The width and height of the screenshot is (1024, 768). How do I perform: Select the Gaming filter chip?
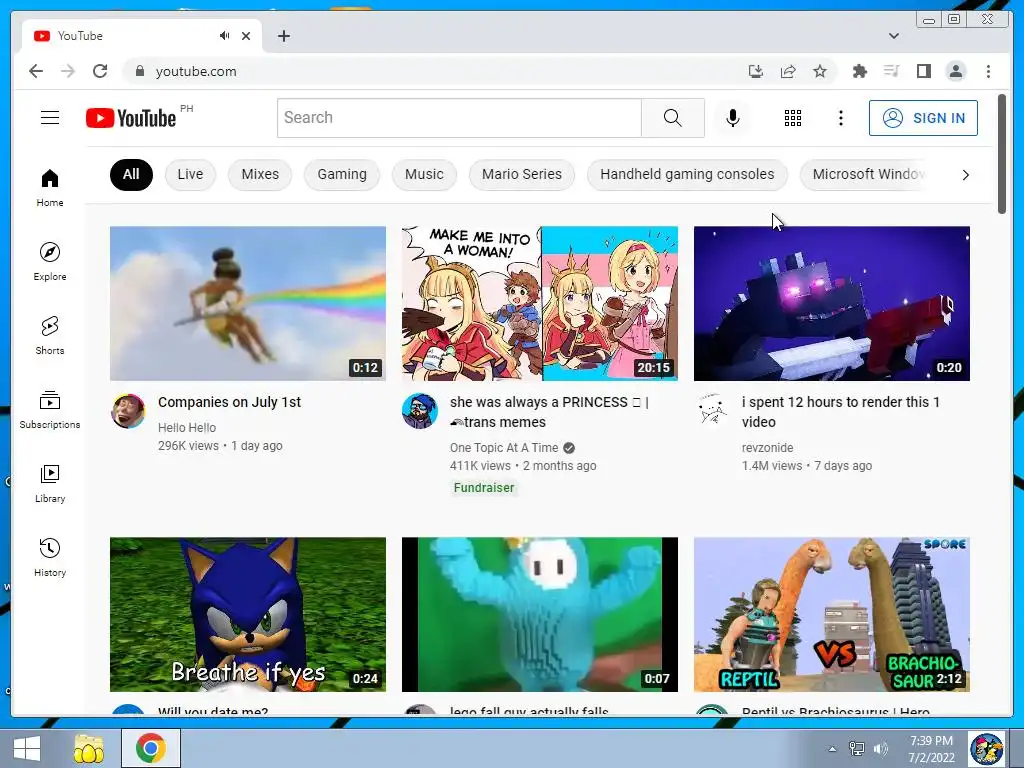click(342, 174)
